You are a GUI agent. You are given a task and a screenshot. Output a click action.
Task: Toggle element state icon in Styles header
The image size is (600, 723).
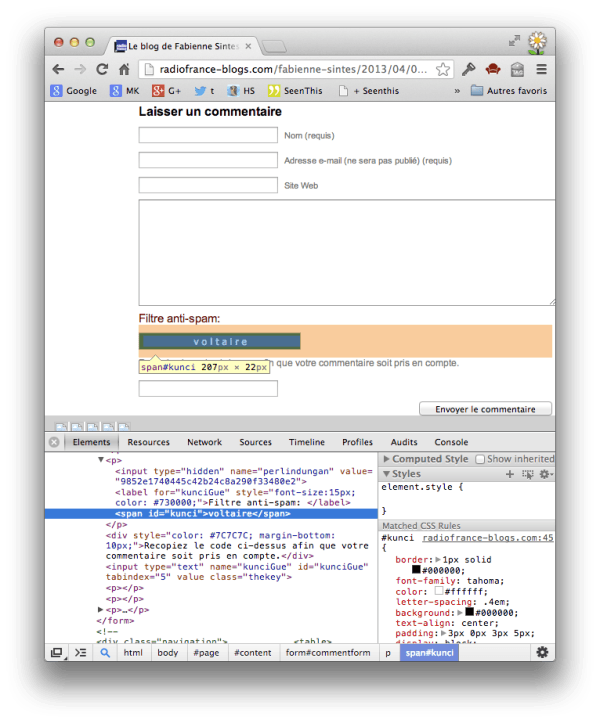[x=528, y=474]
